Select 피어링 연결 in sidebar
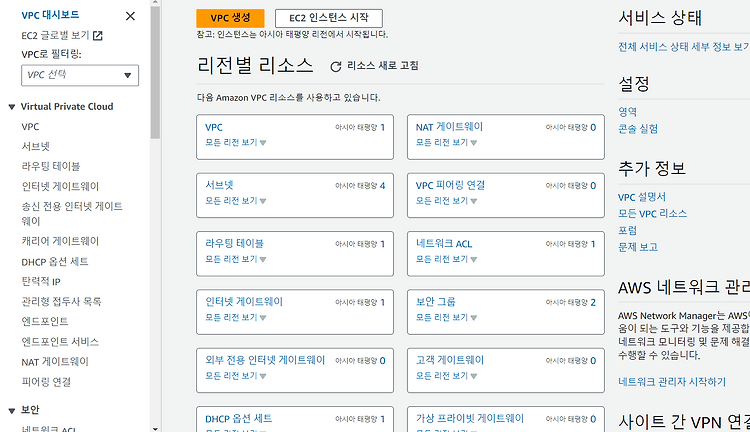Viewport: 750px width, 432px height. coord(46,382)
